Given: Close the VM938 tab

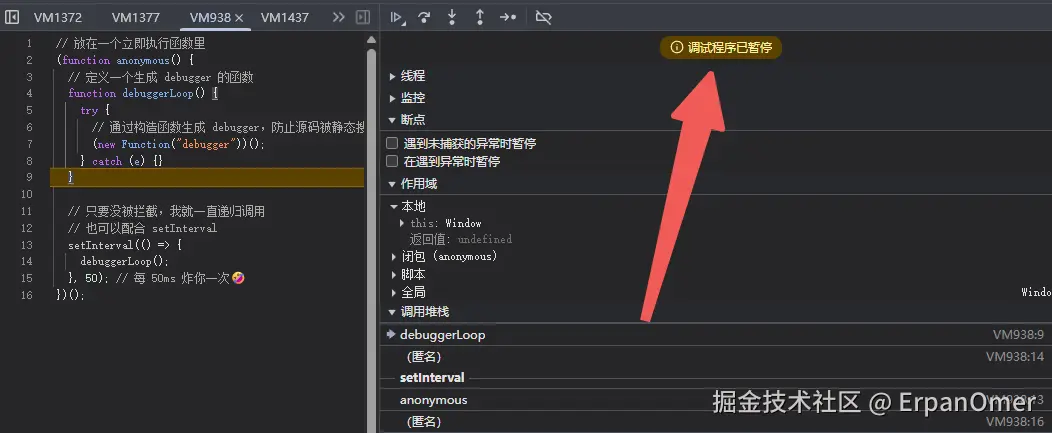Looking at the screenshot, I should pyautogui.click(x=239, y=18).
